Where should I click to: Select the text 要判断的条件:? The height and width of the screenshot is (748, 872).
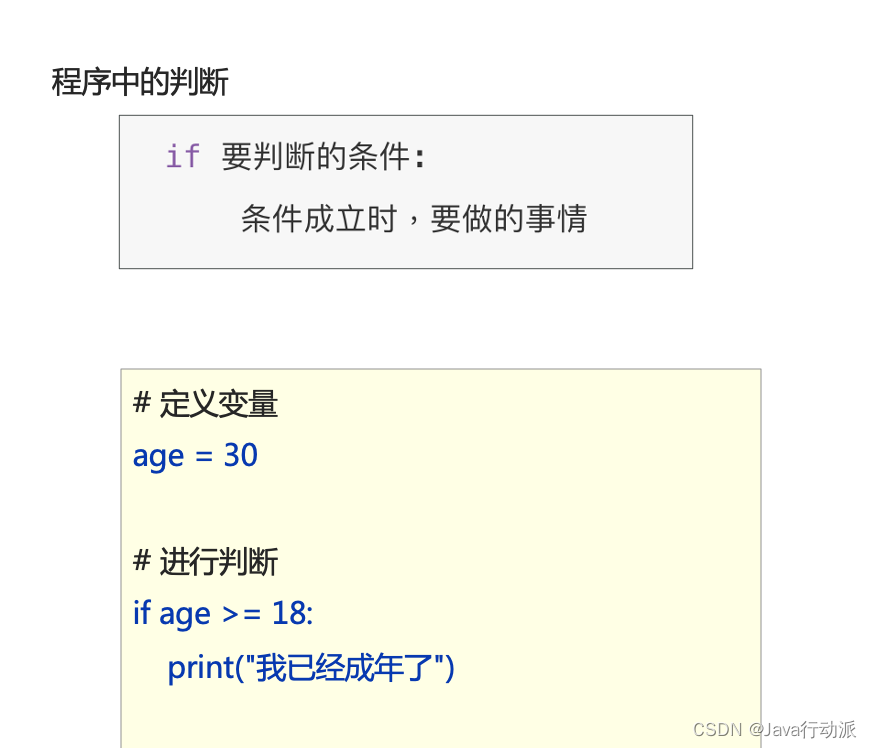[324, 157]
